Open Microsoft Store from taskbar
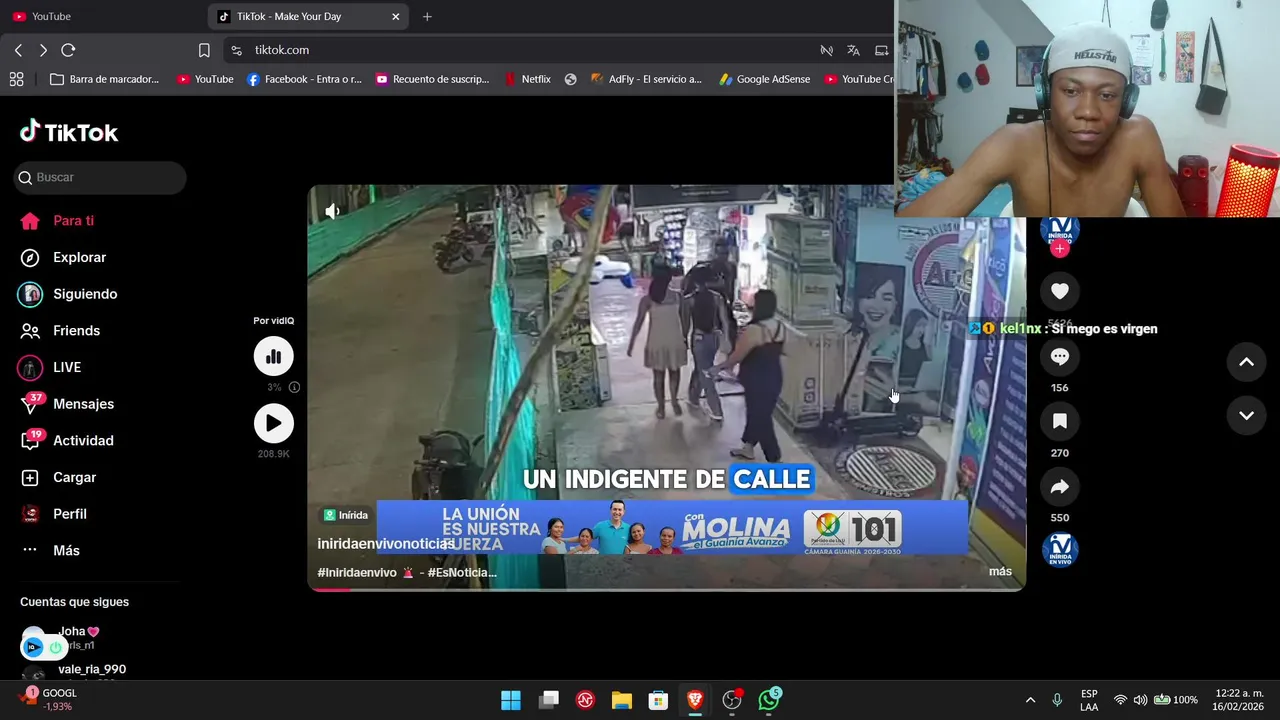Screen dimensions: 1280x720 [x=658, y=700]
